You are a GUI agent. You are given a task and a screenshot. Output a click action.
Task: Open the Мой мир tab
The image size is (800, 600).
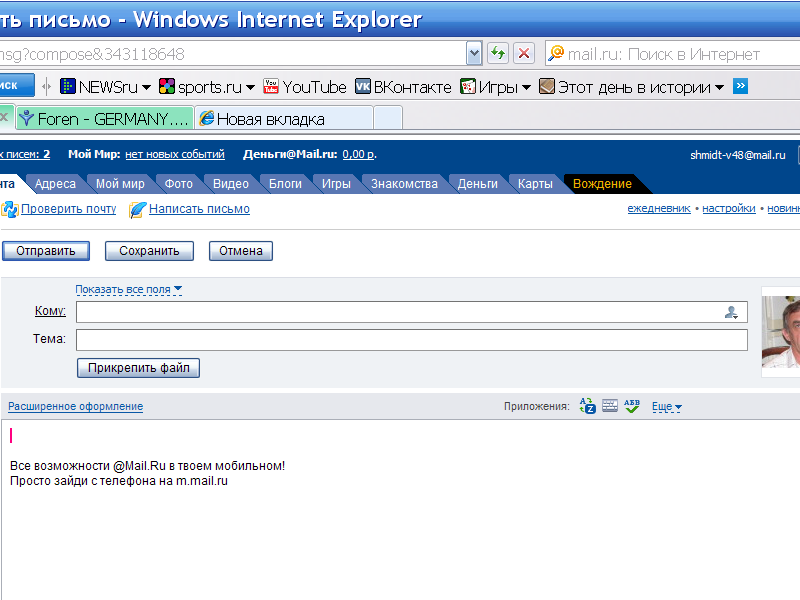(x=120, y=184)
